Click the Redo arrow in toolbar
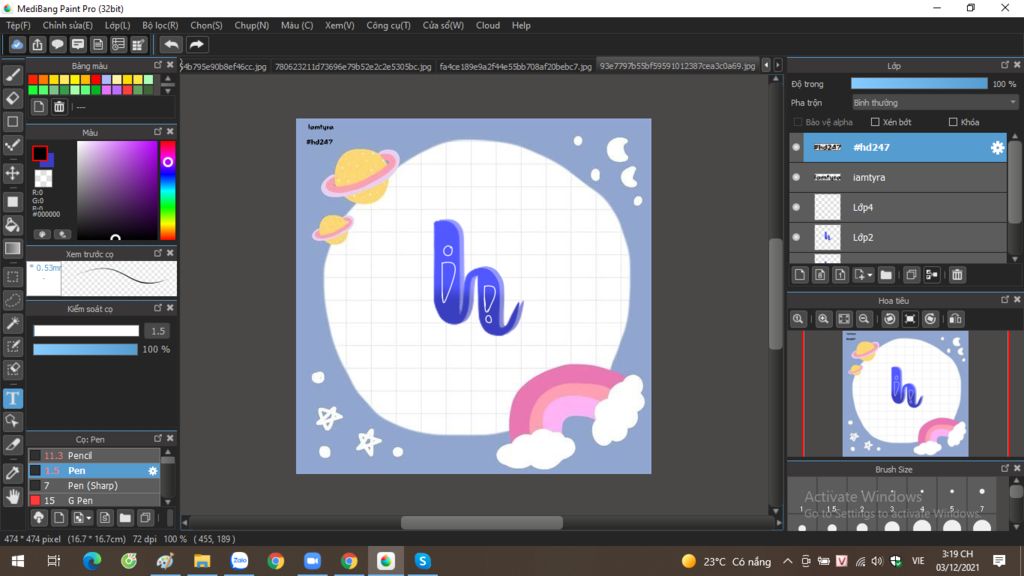Image resolution: width=1024 pixels, height=576 pixels. tap(197, 44)
